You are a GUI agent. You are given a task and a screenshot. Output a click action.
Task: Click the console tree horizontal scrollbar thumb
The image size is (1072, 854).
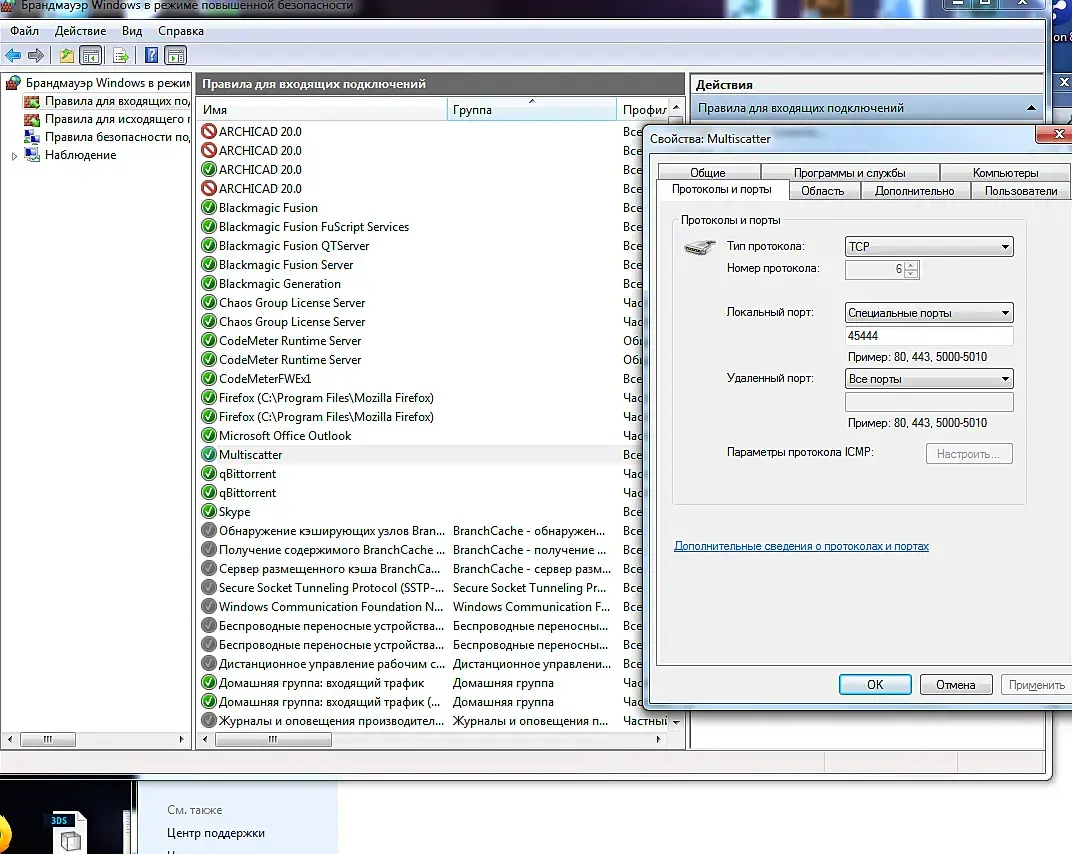[48, 739]
